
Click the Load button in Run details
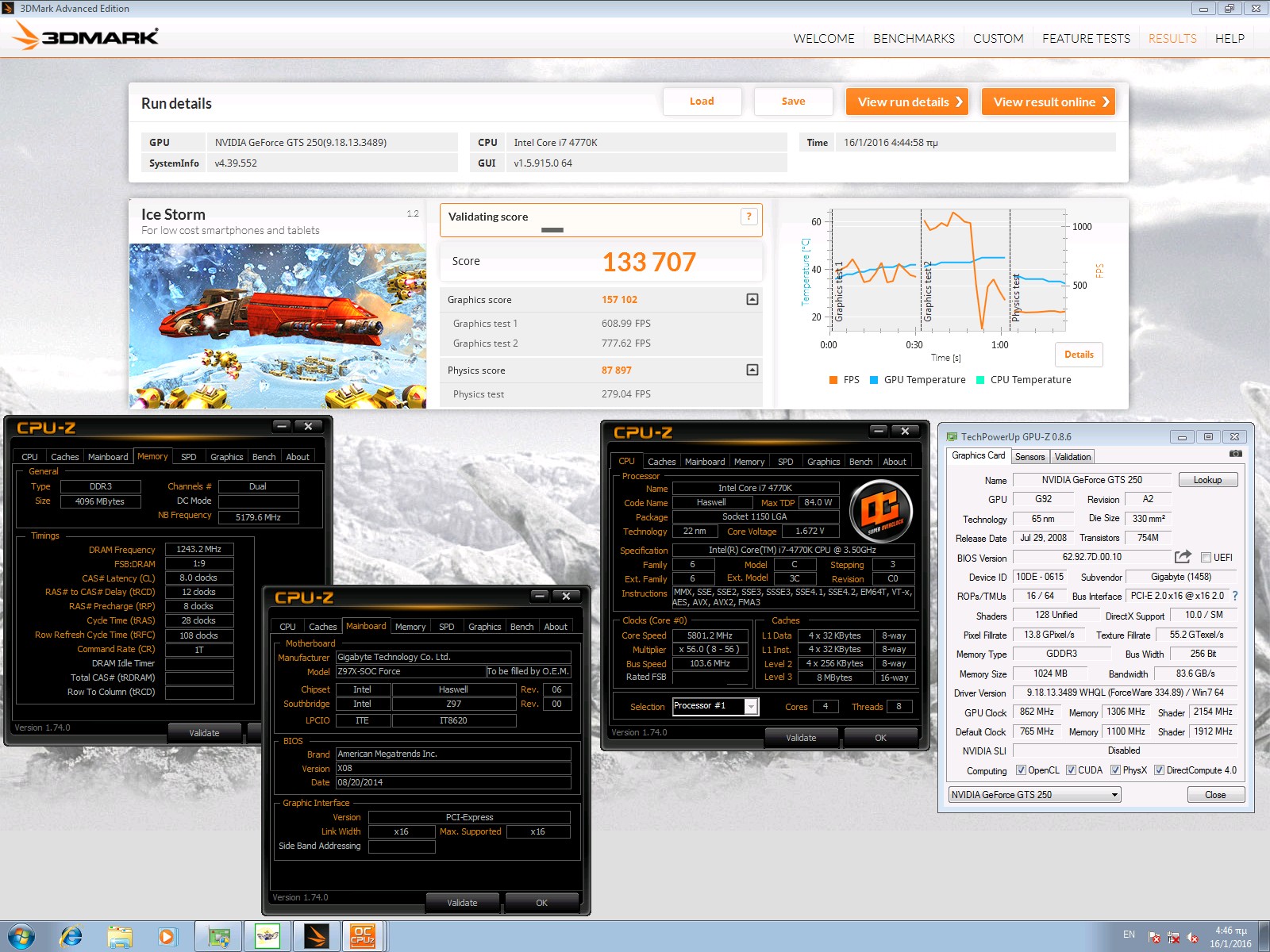pyautogui.click(x=702, y=102)
